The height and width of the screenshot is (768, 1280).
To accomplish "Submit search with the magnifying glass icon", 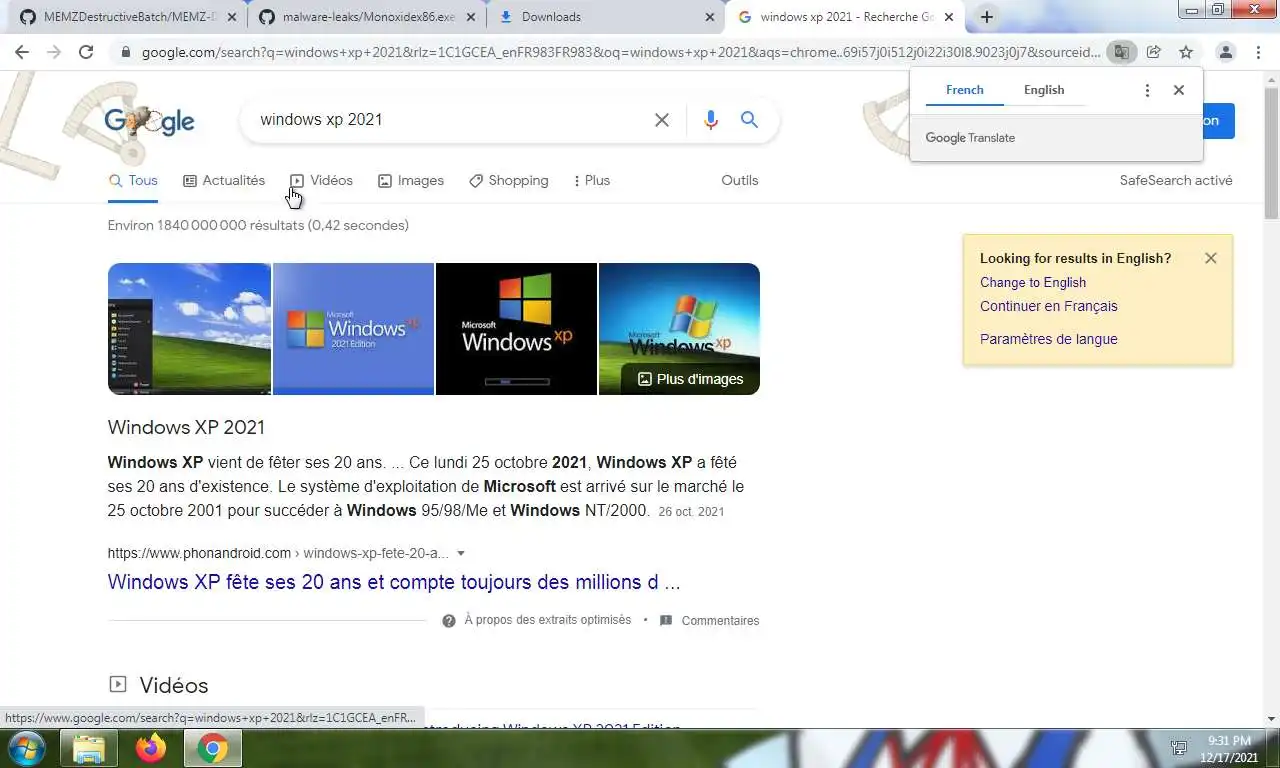I will pyautogui.click(x=749, y=120).
